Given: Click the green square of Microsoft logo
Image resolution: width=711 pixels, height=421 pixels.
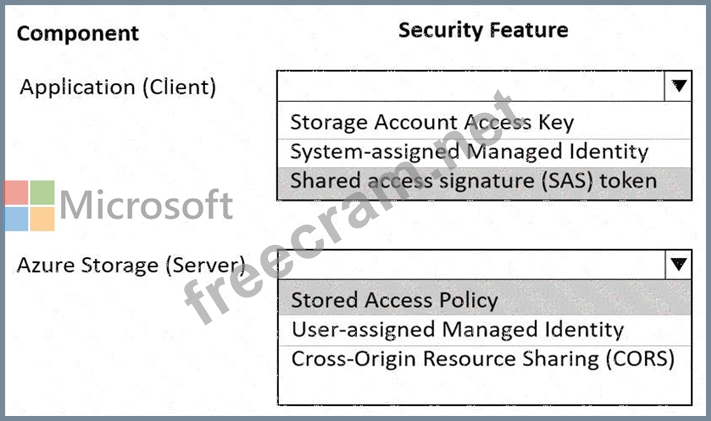Looking at the screenshot, I should [x=42, y=192].
